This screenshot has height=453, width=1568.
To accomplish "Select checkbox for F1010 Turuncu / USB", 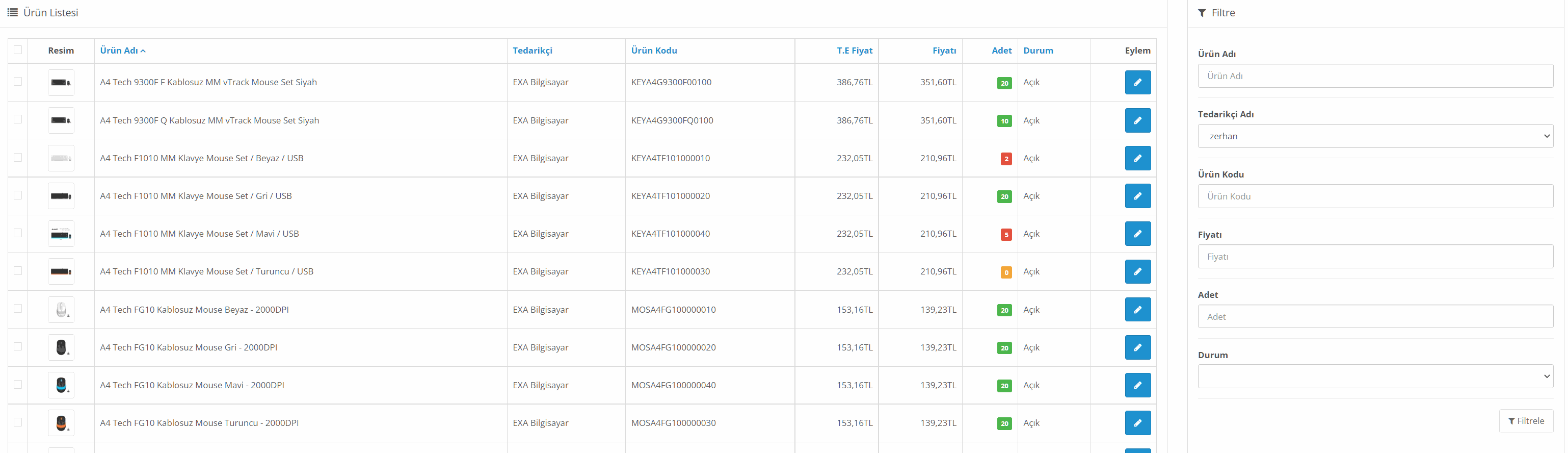I will (18, 271).
